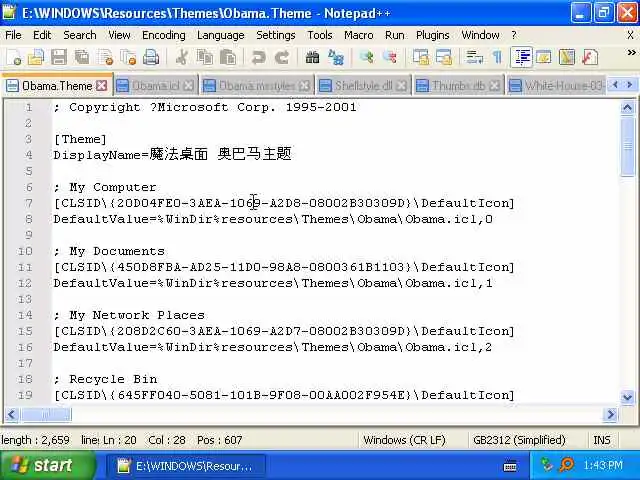
Task: Click vertical scrollbar down arrow
Action: tap(627, 396)
